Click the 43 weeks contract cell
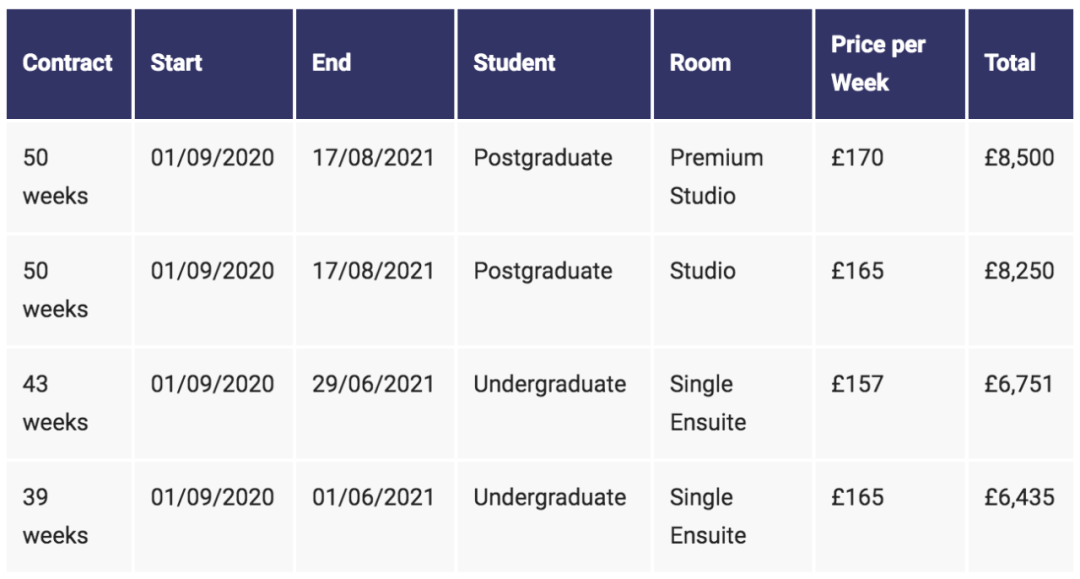 click(69, 403)
